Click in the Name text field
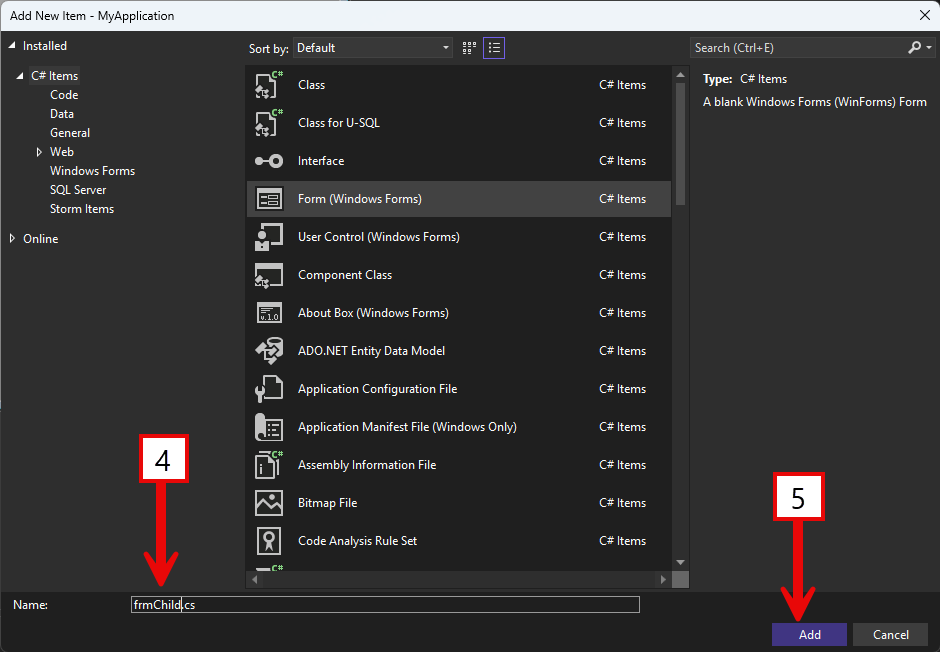This screenshot has height=652, width=940. click(x=385, y=605)
